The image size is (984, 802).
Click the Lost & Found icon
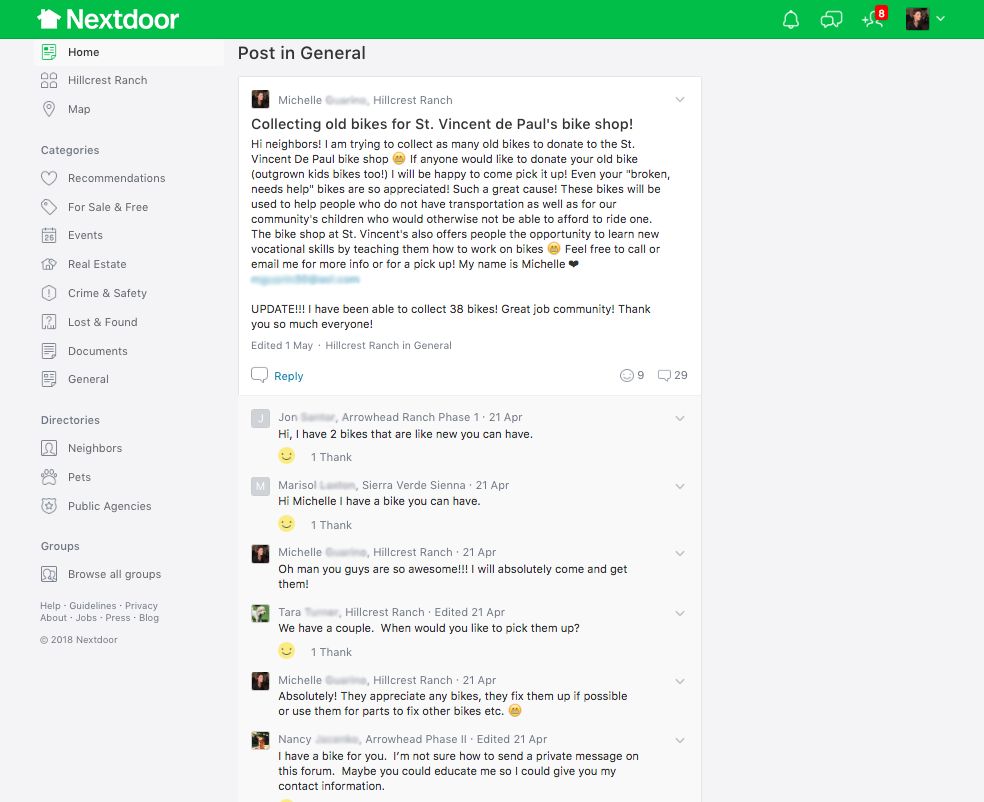click(49, 322)
